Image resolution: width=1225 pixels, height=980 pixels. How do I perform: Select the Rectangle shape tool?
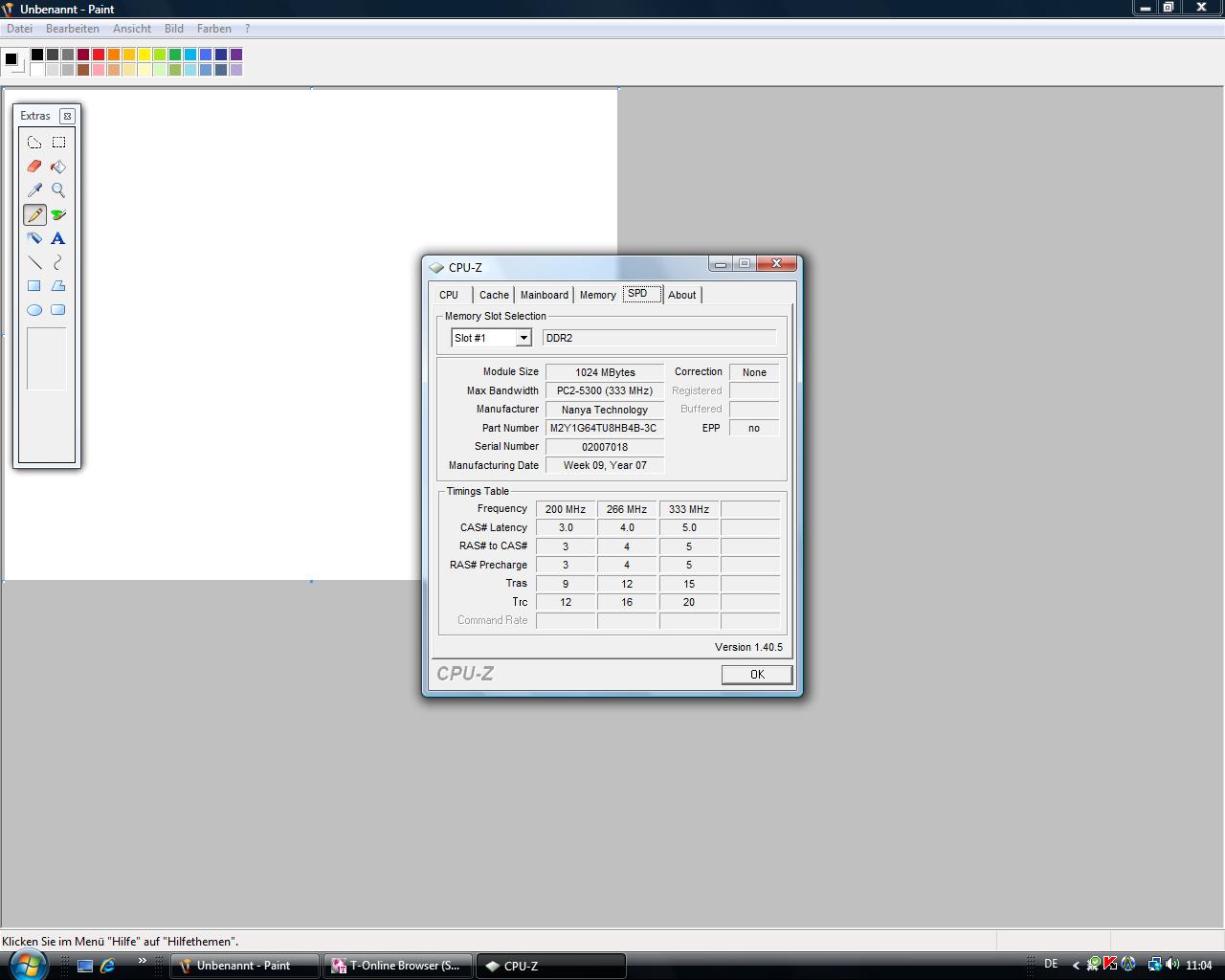tap(34, 286)
